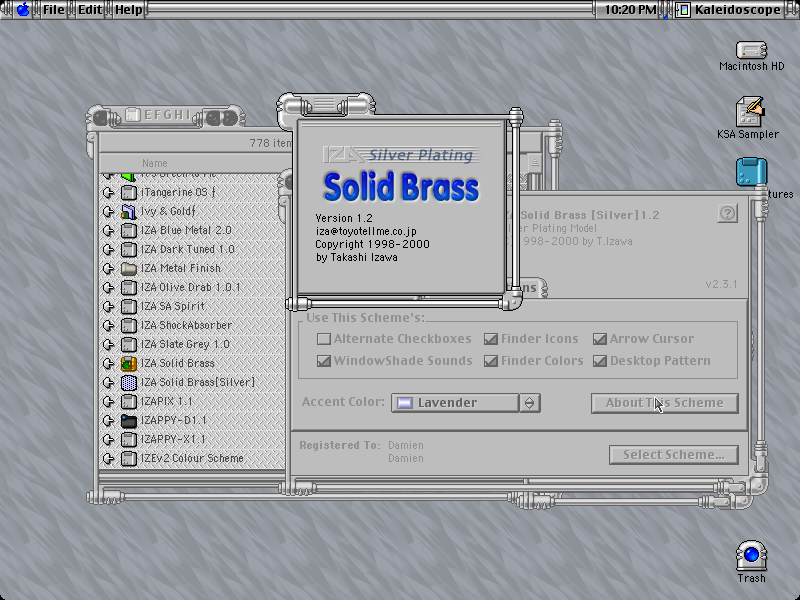Screen dimensions: 800x600
Task: Toggle the Alternate Checkboxes option
Action: (x=394, y=339)
